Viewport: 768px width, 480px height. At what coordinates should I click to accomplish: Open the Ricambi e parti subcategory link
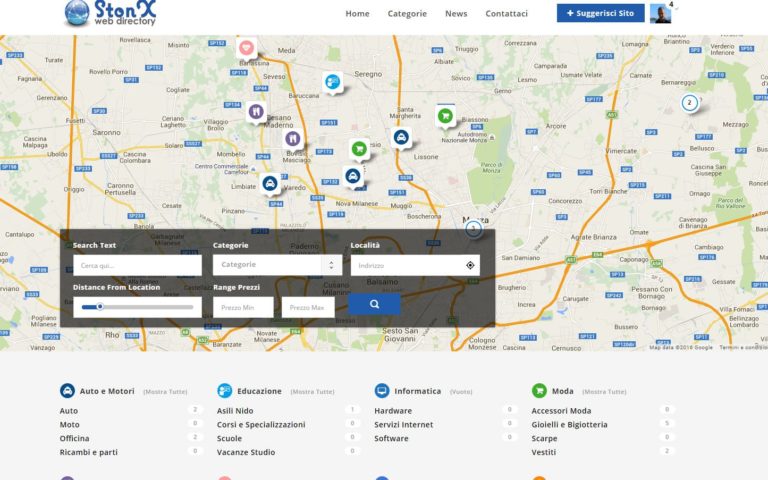point(89,452)
